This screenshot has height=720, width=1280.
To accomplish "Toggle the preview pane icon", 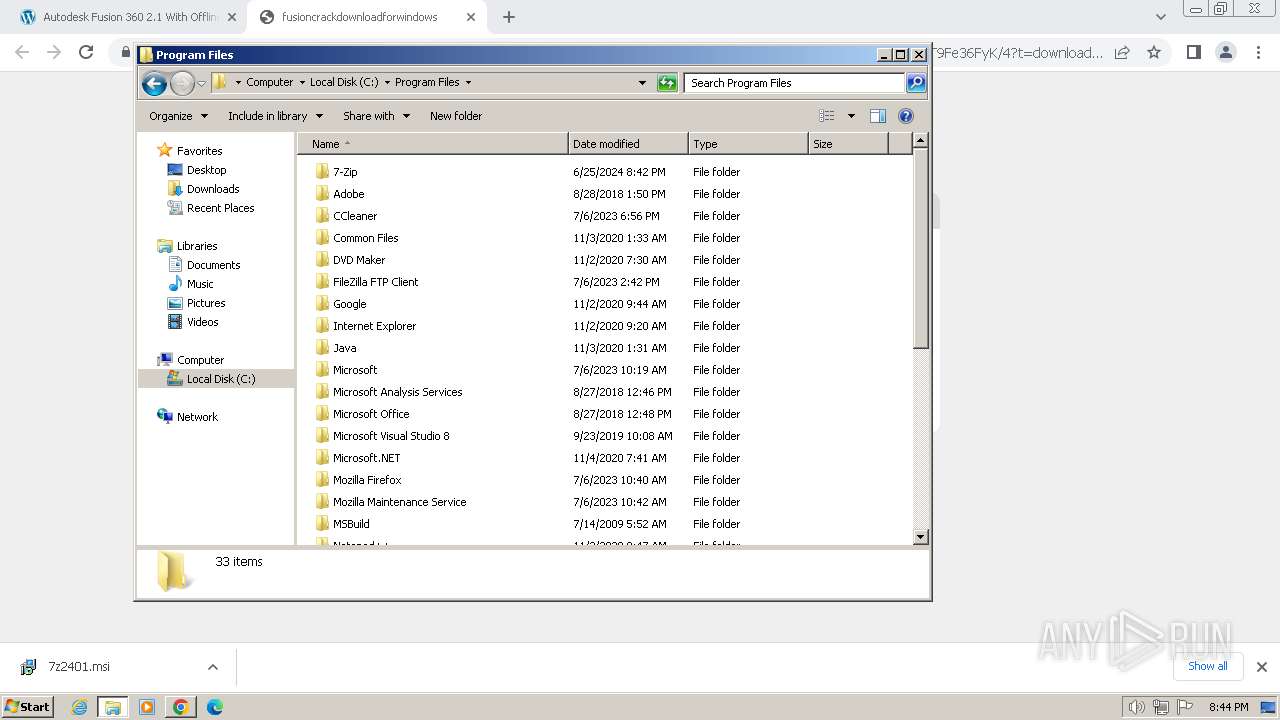I will pyautogui.click(x=878, y=116).
